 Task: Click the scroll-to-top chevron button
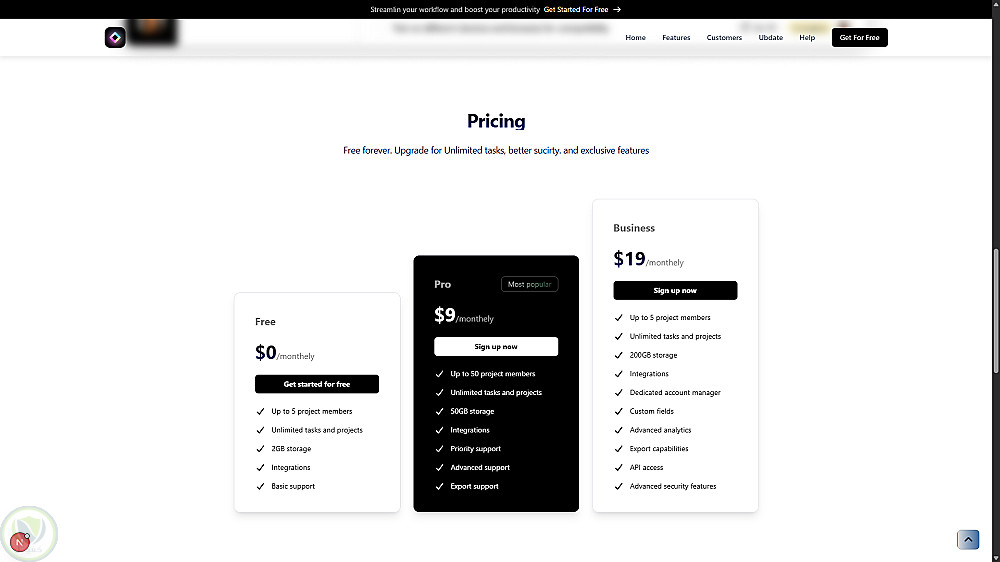(x=968, y=540)
